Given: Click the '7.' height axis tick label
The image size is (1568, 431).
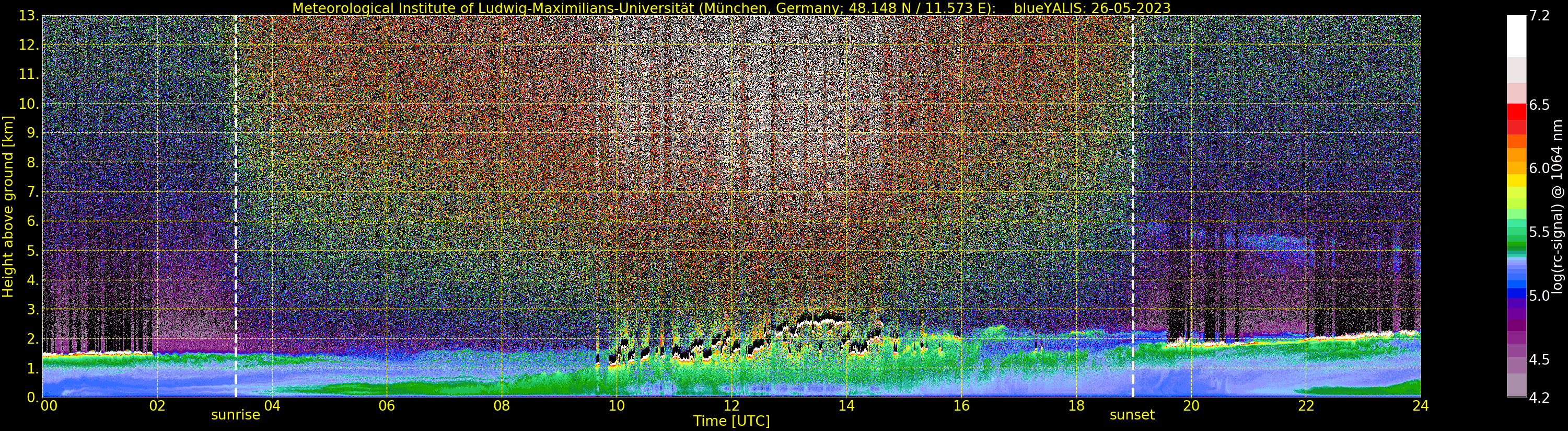Looking at the screenshot, I should pos(32,192).
